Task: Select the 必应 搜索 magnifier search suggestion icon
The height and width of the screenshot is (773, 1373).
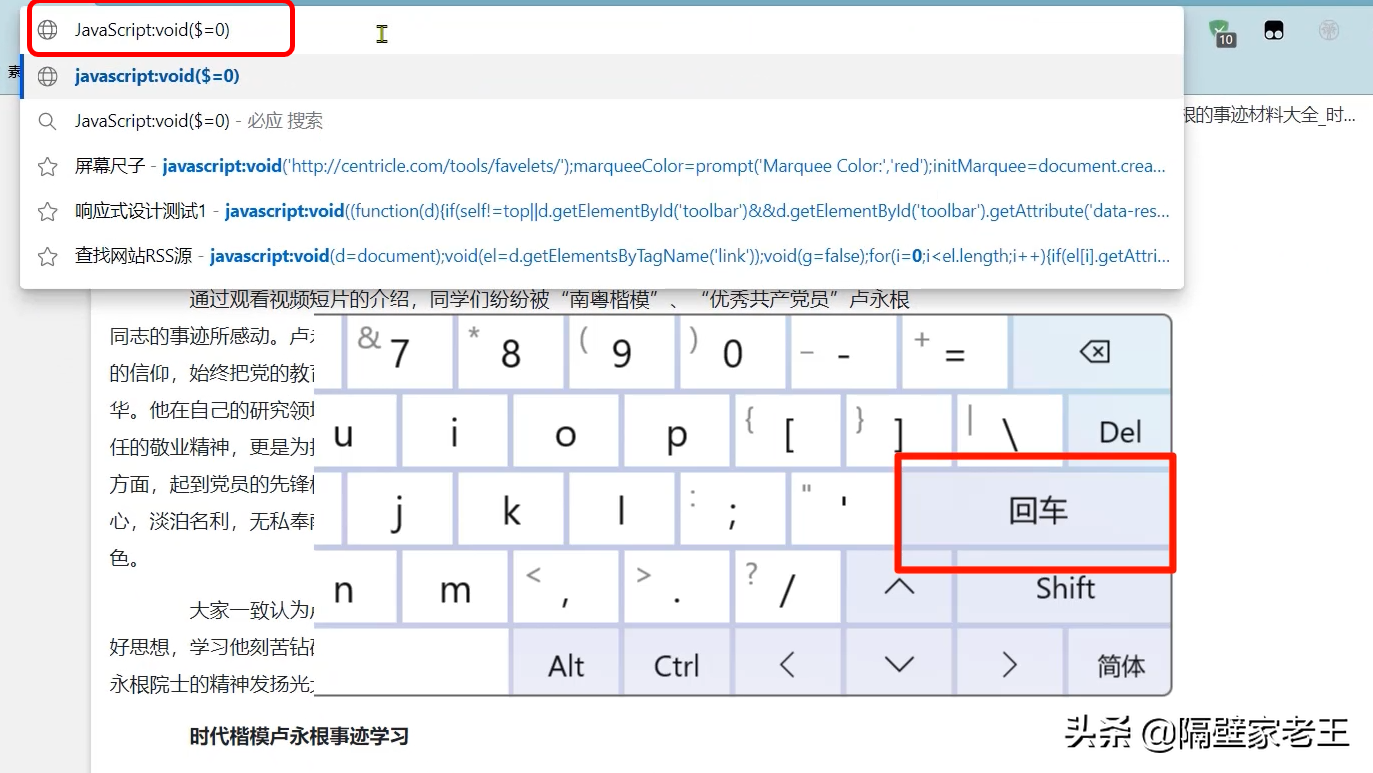Action: pos(47,121)
